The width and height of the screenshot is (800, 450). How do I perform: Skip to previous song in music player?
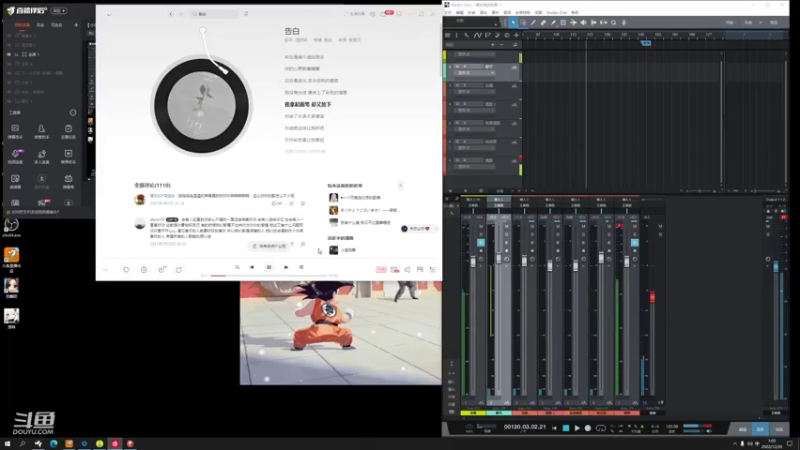pos(252,267)
